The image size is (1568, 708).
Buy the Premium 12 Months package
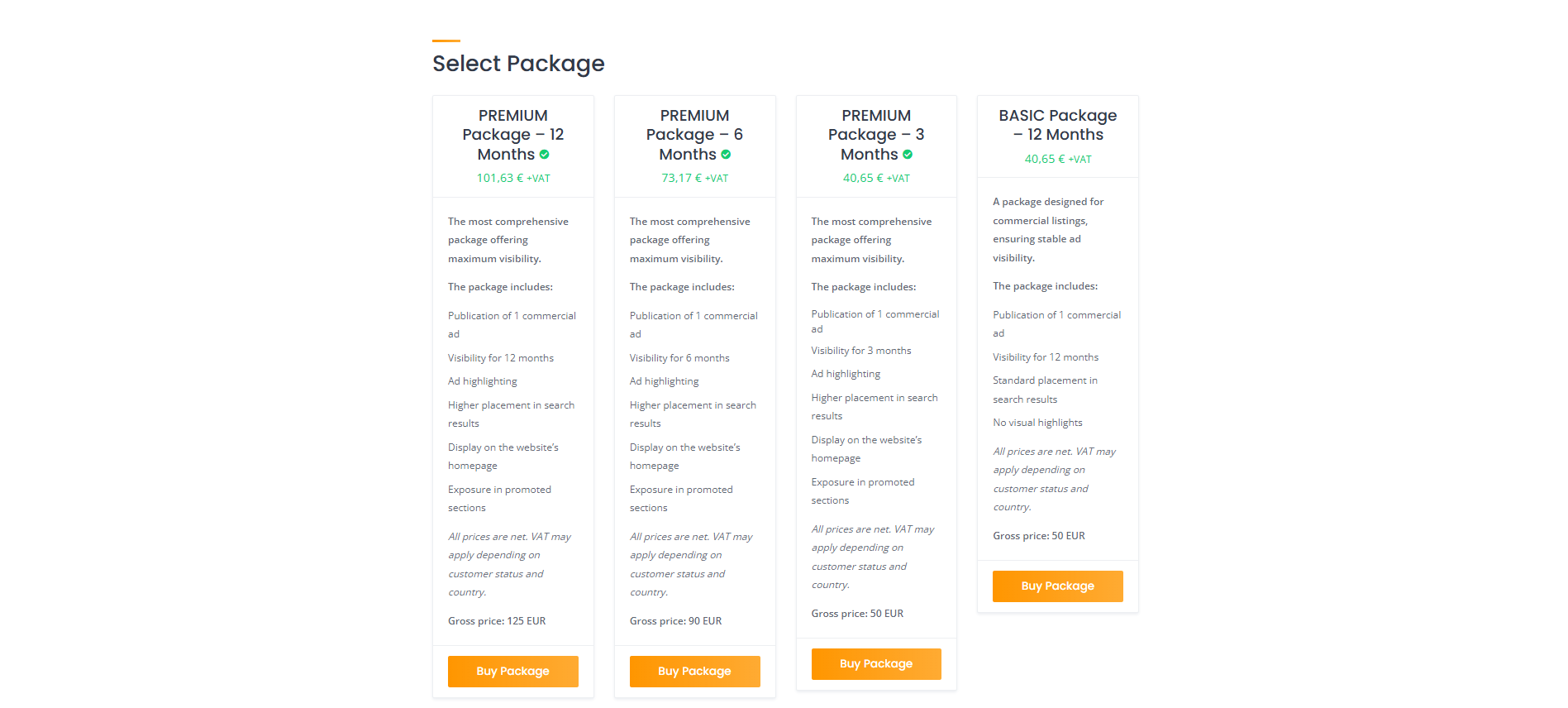coord(512,671)
